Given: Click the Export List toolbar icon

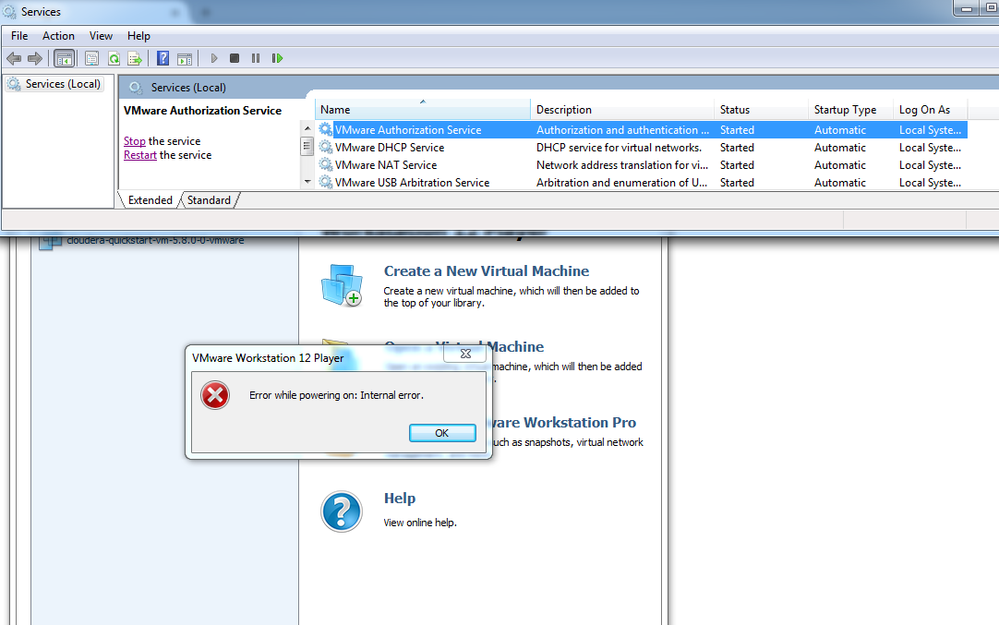Looking at the screenshot, I should 134,59.
